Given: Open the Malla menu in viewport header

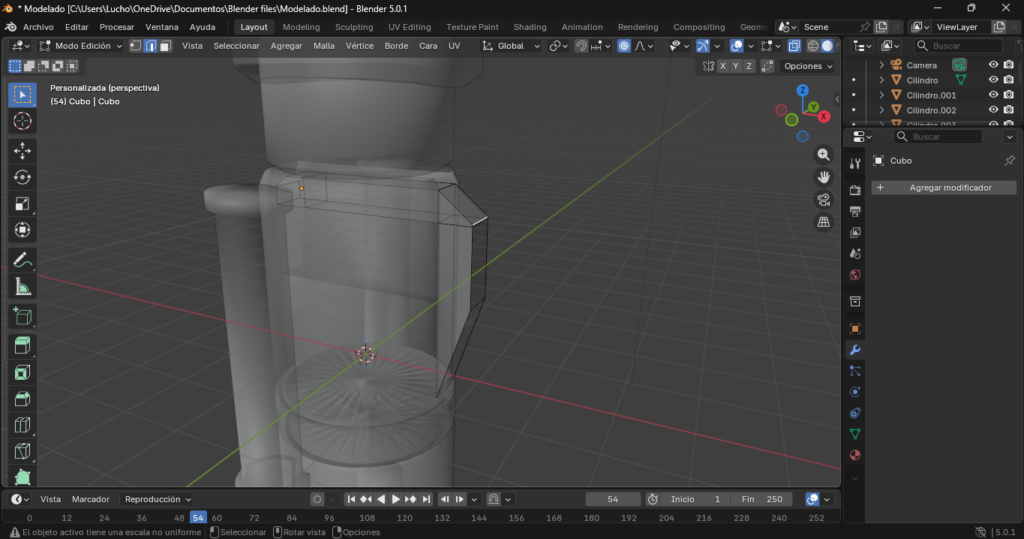Looking at the screenshot, I should pyautogui.click(x=323, y=46).
